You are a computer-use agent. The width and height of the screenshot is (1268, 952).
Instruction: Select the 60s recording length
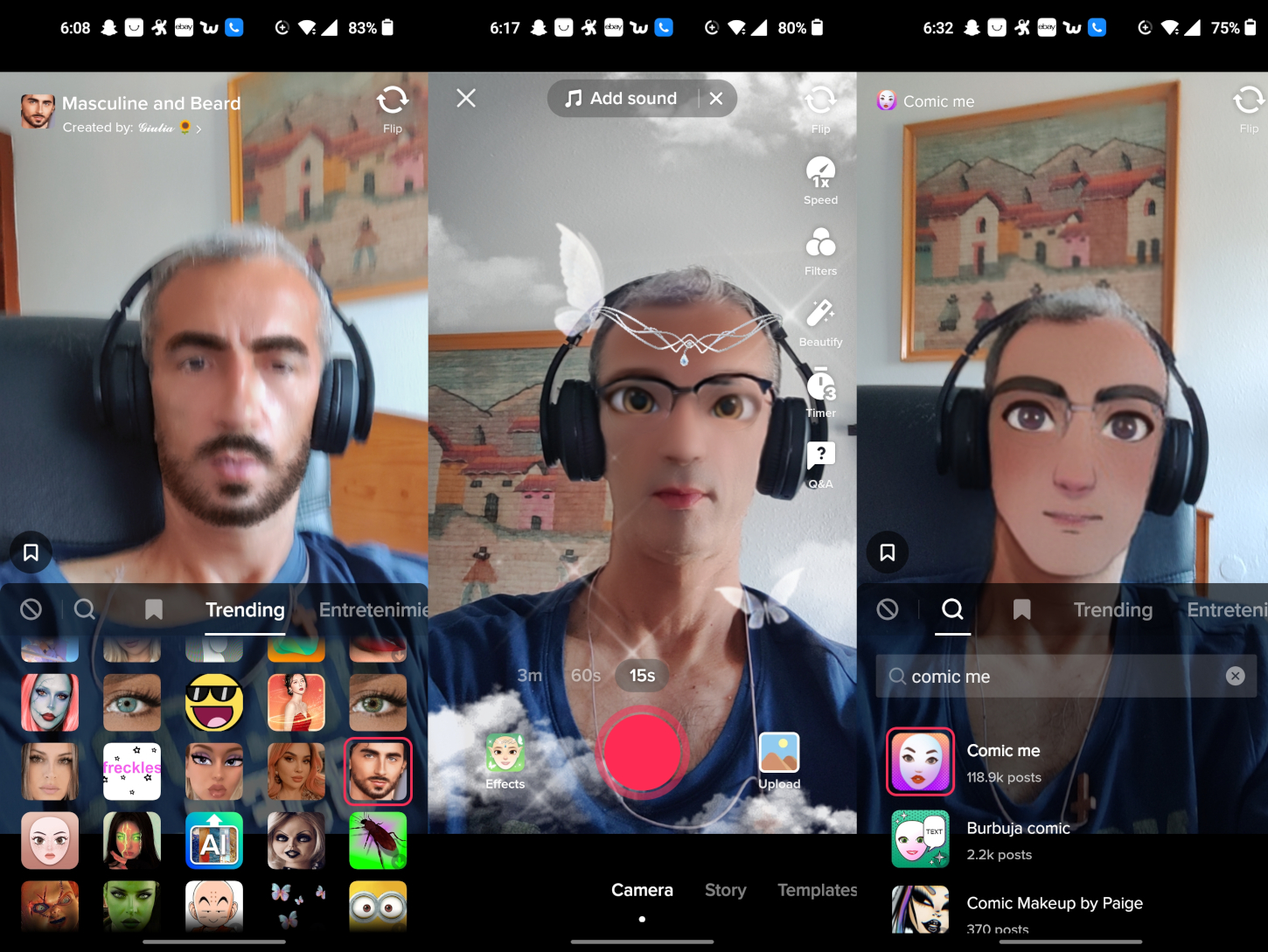pyautogui.click(x=585, y=675)
